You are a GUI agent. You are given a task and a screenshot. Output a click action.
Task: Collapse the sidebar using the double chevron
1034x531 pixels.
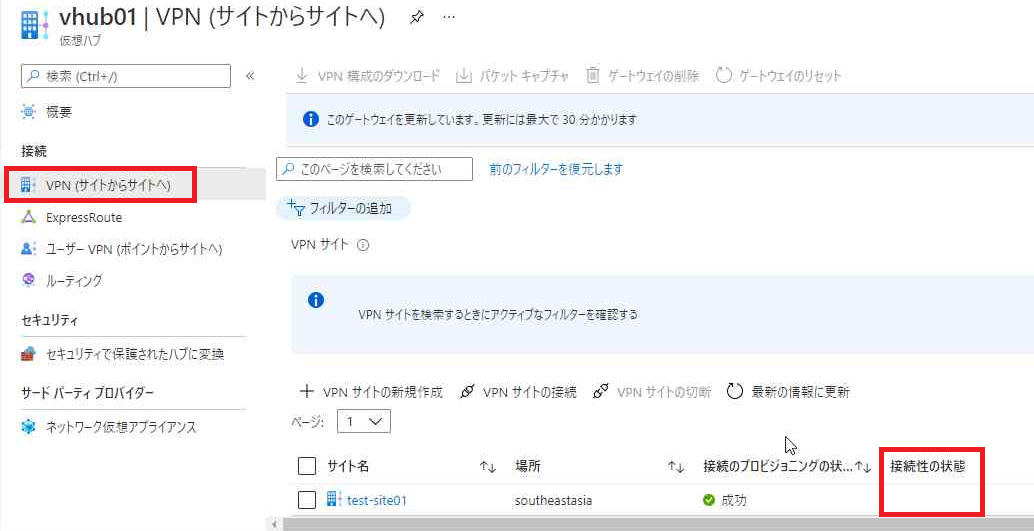point(250,76)
